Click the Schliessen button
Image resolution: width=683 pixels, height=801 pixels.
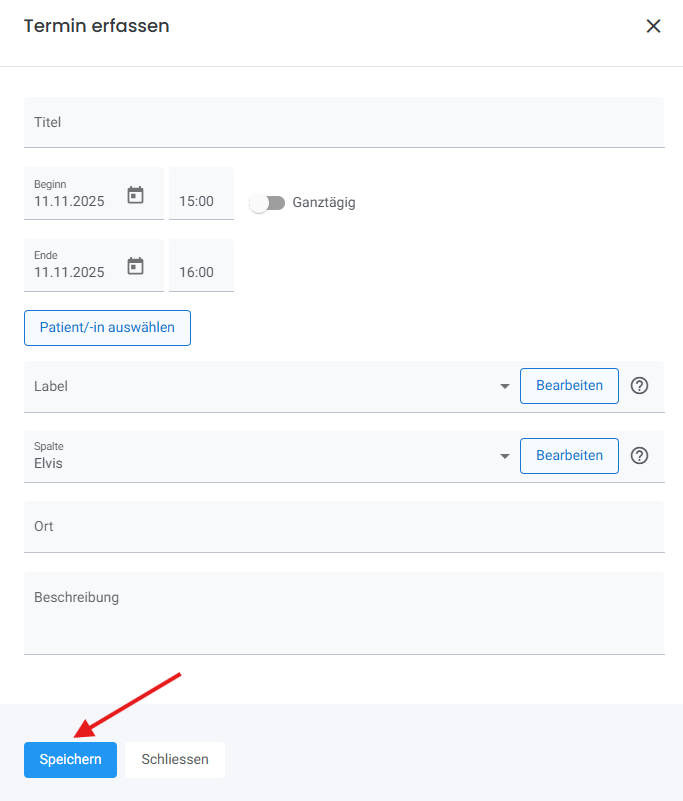coord(175,760)
